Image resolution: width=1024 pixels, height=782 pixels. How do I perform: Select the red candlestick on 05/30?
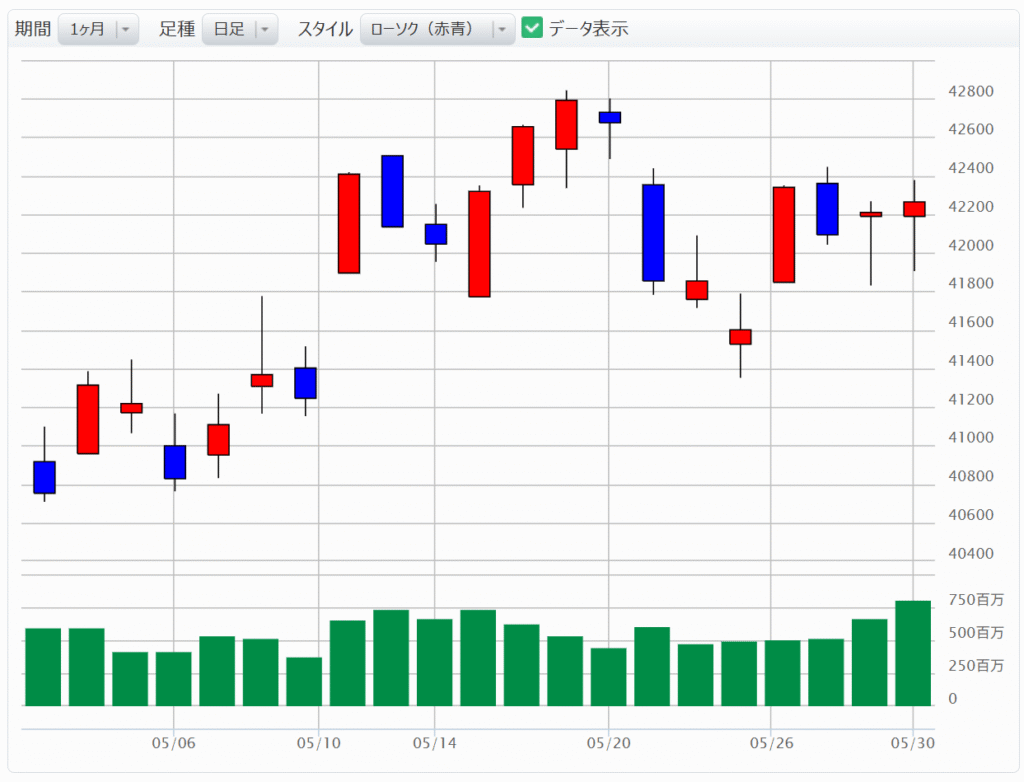pyautogui.click(x=914, y=209)
